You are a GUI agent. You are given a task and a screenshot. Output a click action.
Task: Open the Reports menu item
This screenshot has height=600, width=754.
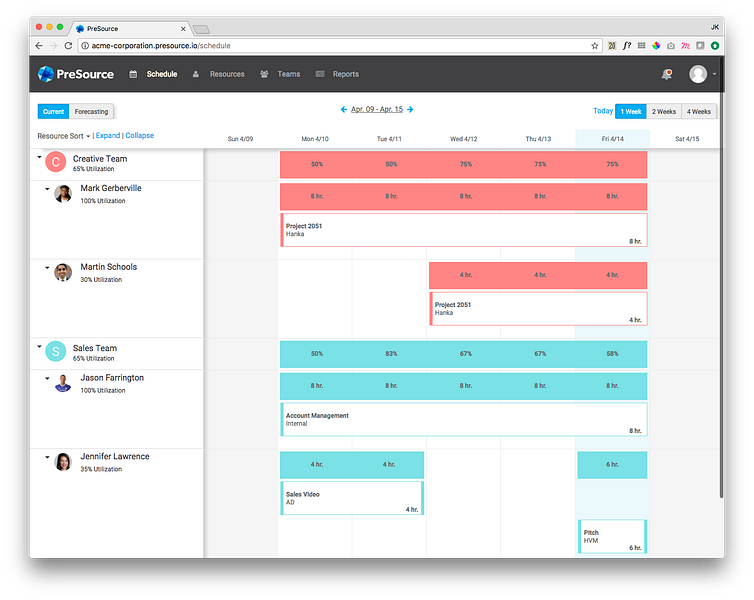(x=346, y=74)
